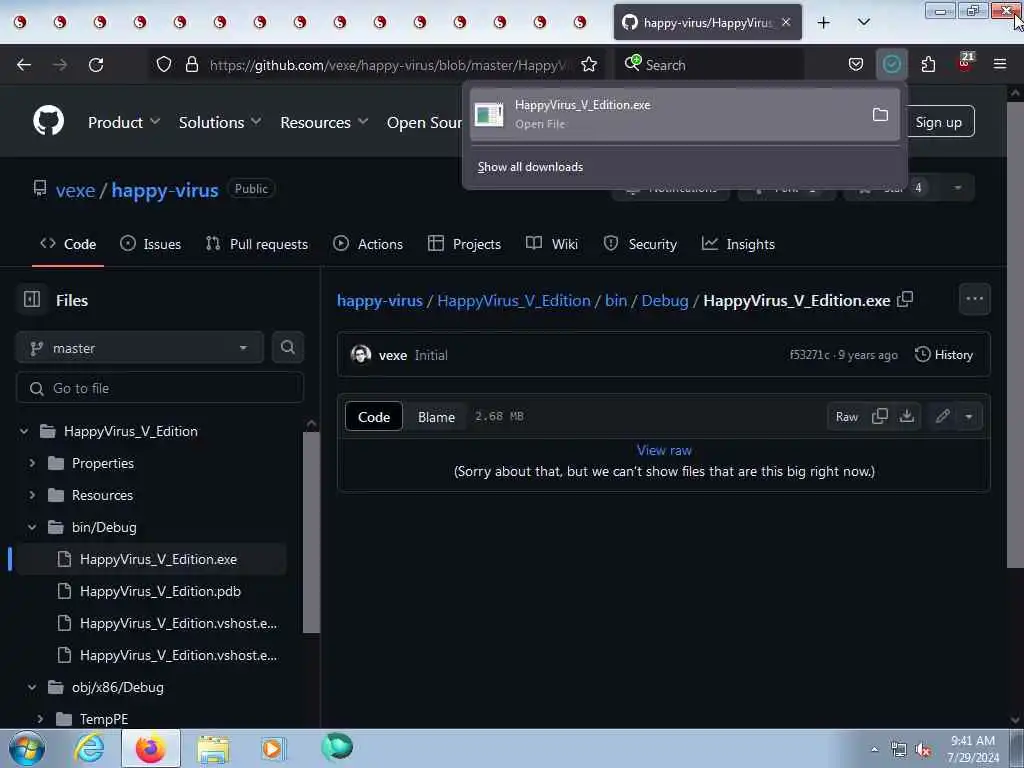Open the Firefox hamburger application menu

[x=1000, y=65]
